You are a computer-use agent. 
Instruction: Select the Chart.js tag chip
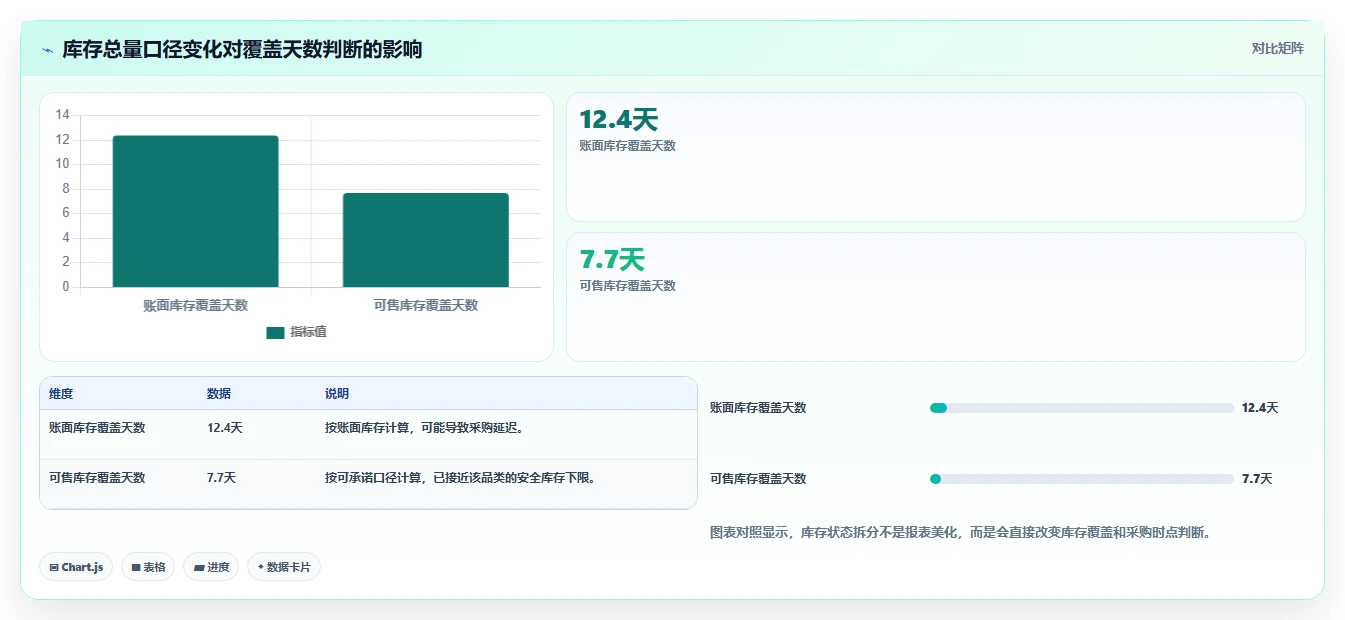[77, 567]
